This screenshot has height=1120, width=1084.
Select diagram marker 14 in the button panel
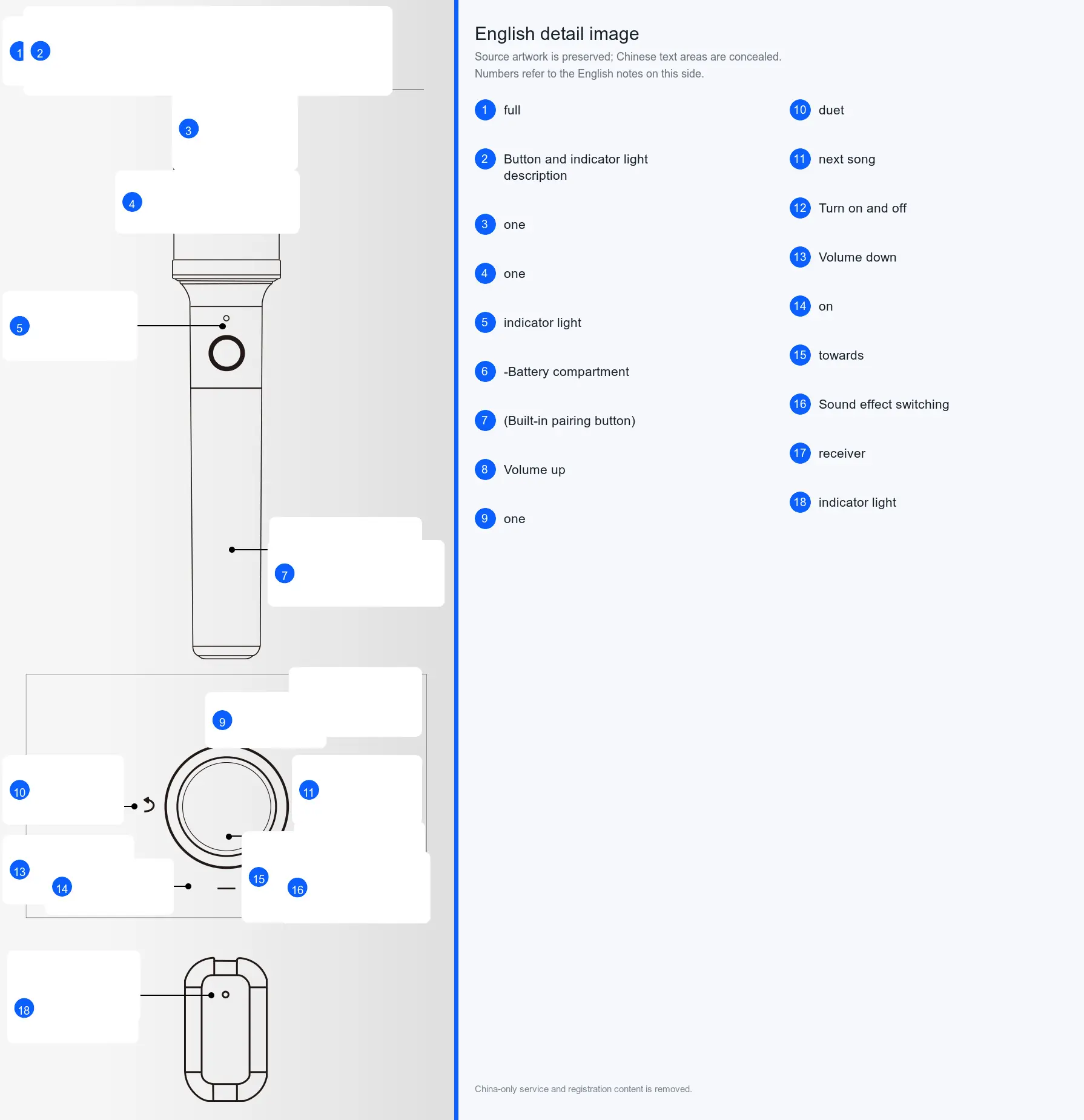[x=62, y=888]
